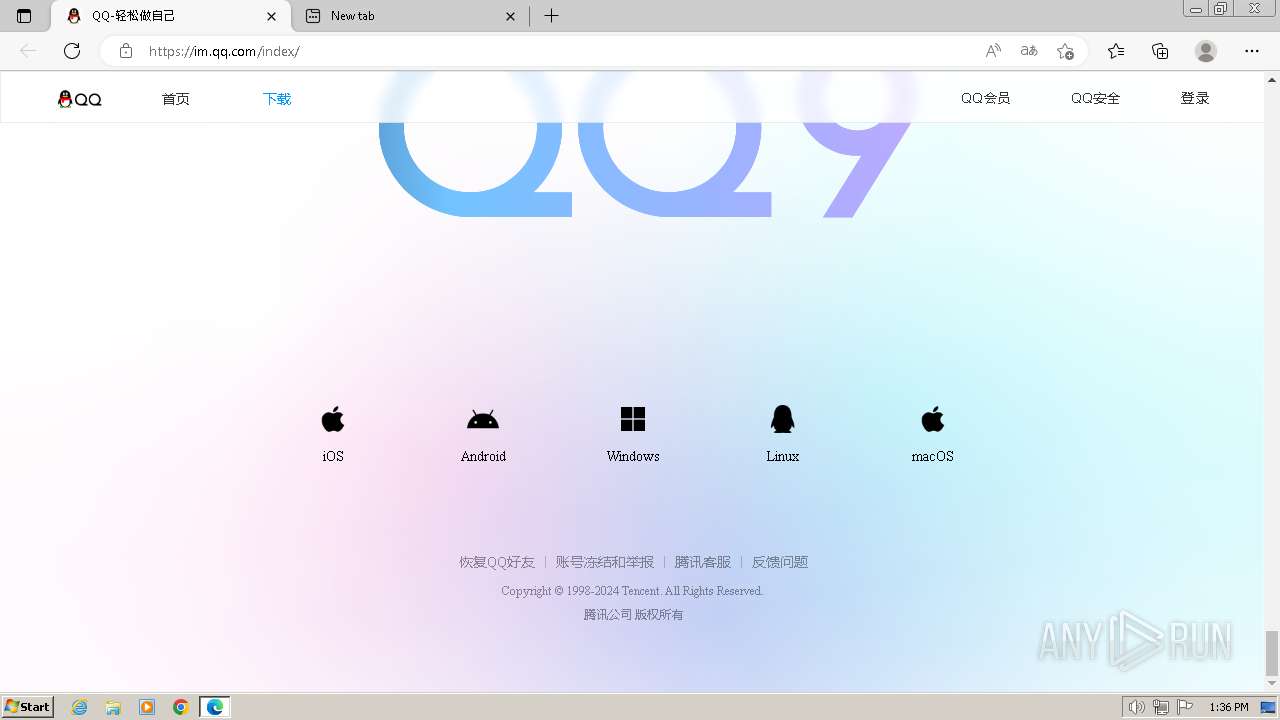Click the network tray icon
This screenshot has height=720, width=1280.
point(1161,707)
